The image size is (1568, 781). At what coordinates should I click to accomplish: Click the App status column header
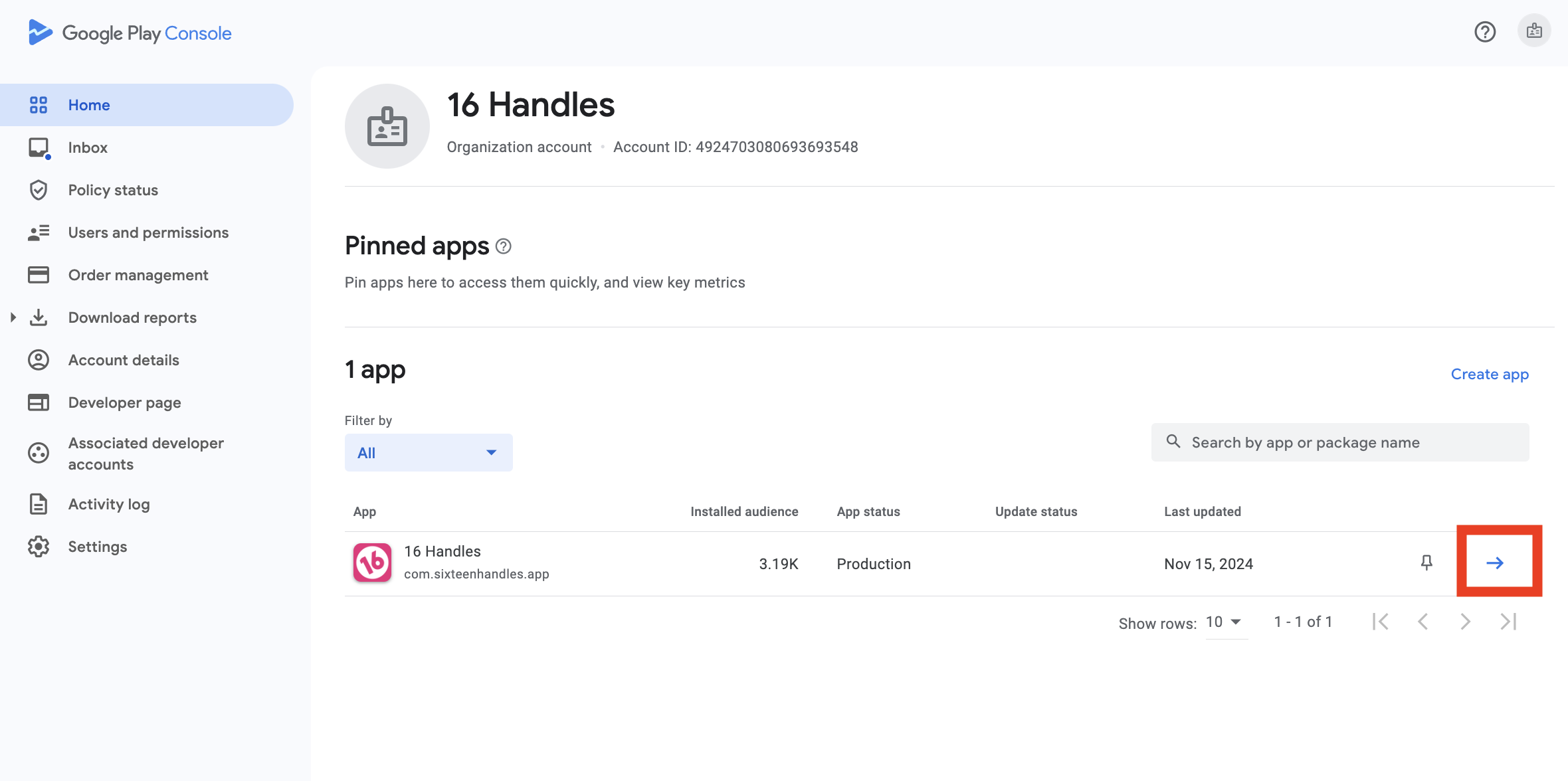click(x=868, y=511)
